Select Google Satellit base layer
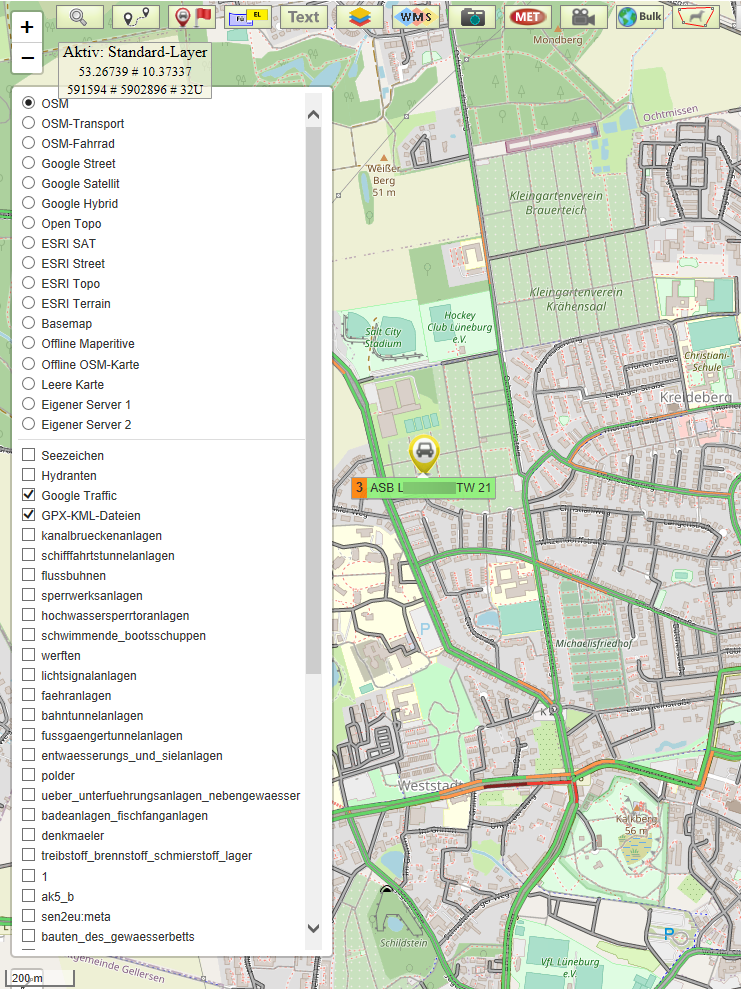This screenshot has height=989, width=741. (x=29, y=183)
